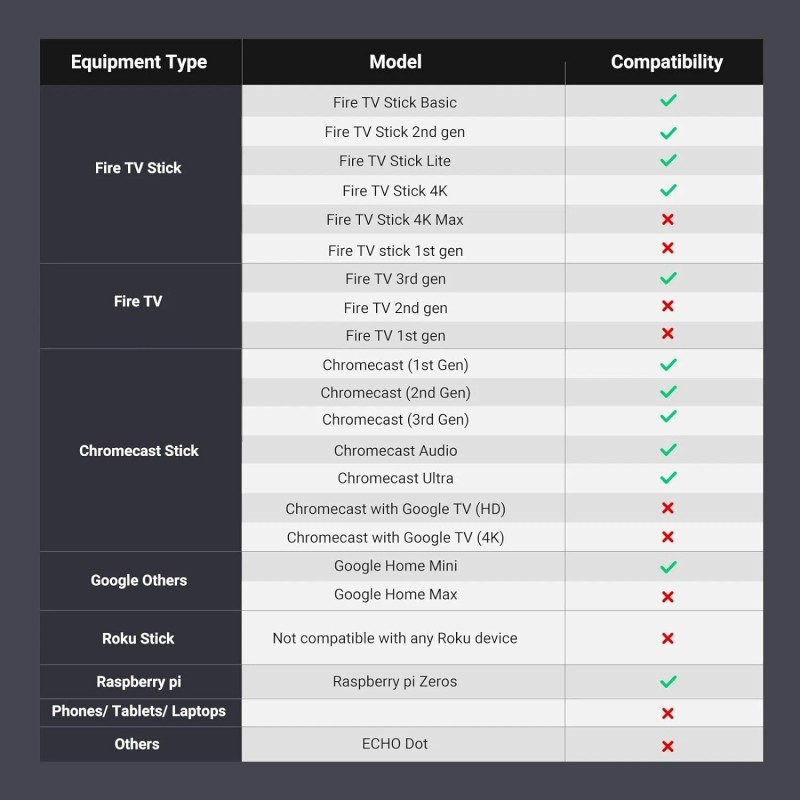Click the Chromecast Stick category cell
This screenshot has width=800, height=800.
coord(141,450)
